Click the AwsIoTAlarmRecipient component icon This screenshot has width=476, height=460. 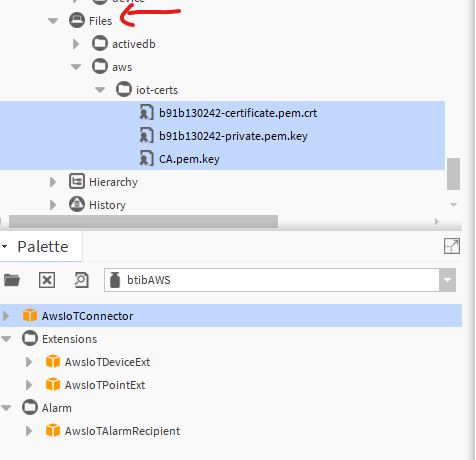tap(53, 431)
